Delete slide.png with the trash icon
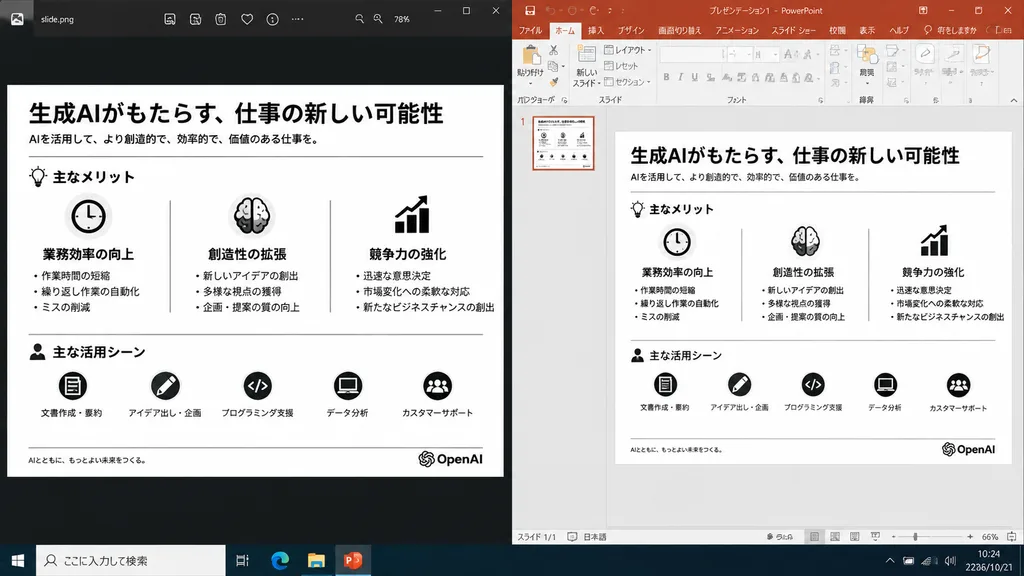 pyautogui.click(x=221, y=20)
